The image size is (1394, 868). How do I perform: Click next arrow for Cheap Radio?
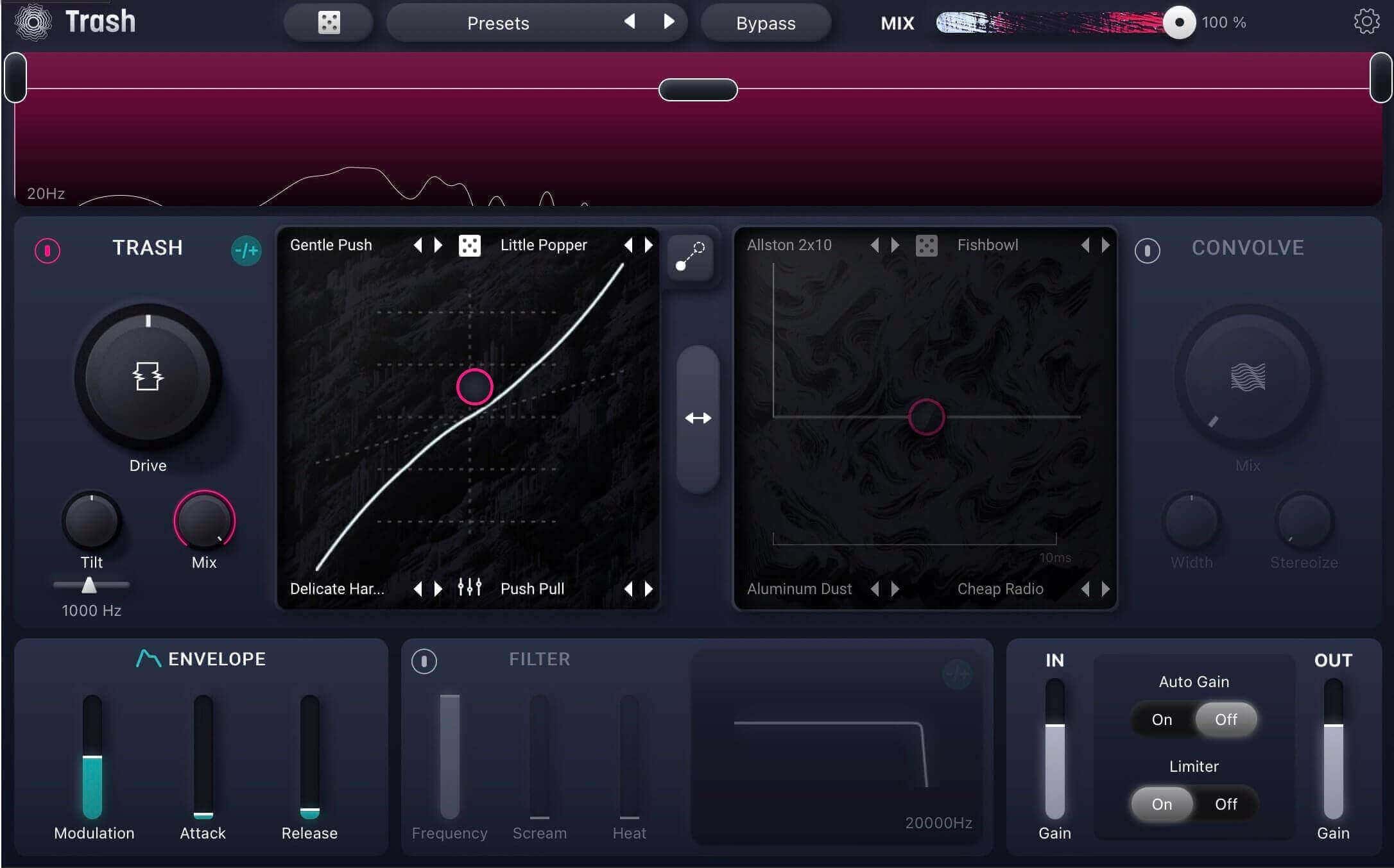tap(1106, 589)
